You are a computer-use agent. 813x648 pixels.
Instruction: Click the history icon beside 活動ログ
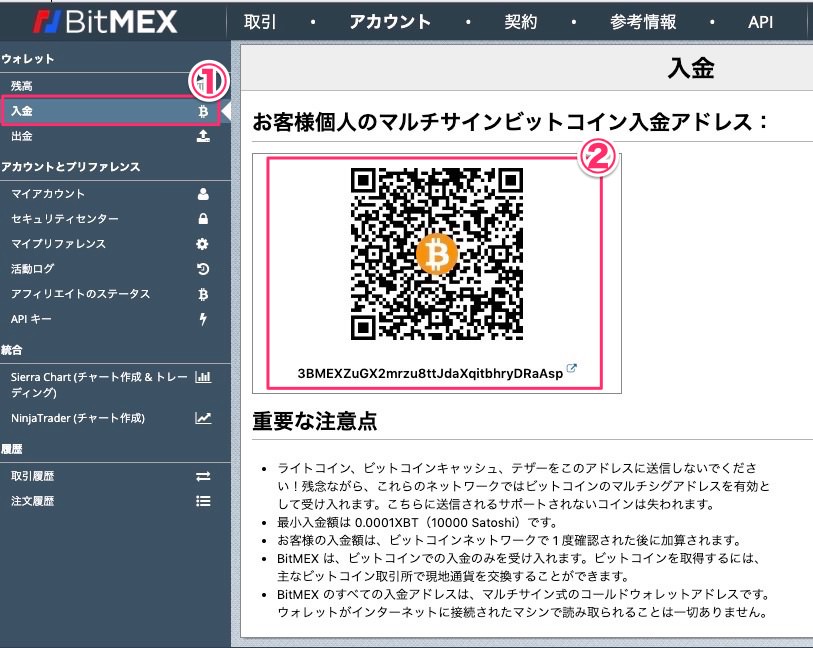point(203,269)
